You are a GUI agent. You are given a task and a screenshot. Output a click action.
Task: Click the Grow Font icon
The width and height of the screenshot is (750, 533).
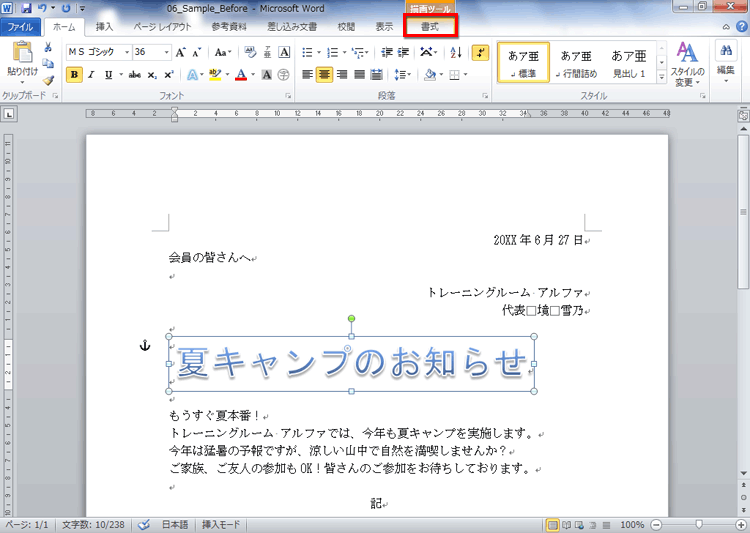pyautogui.click(x=180, y=52)
